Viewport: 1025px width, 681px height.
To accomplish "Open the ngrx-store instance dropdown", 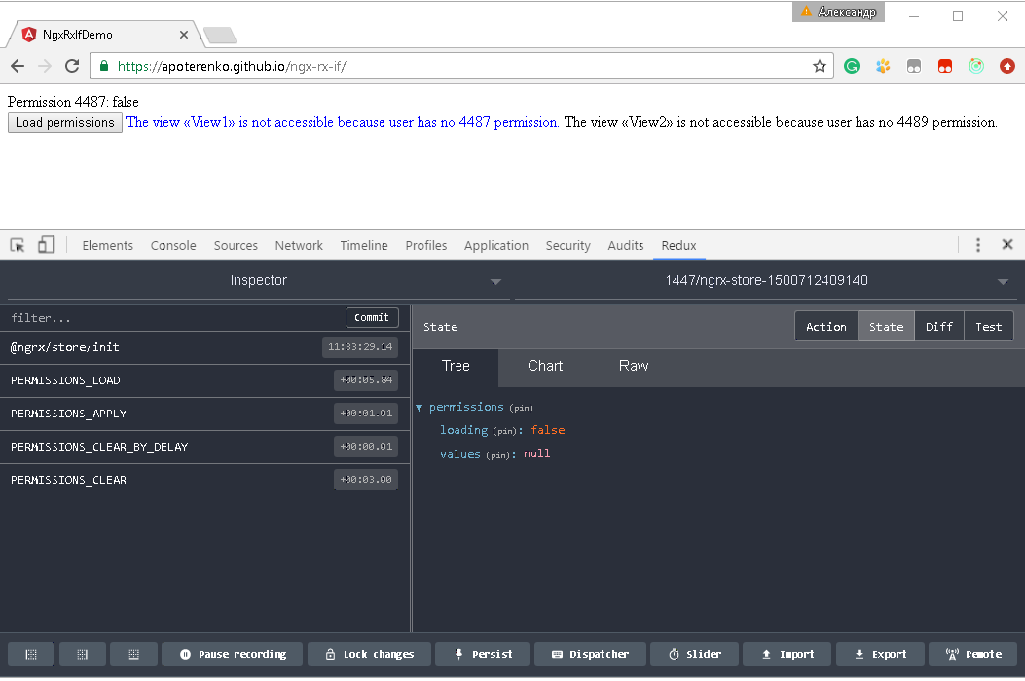I will [x=766, y=280].
